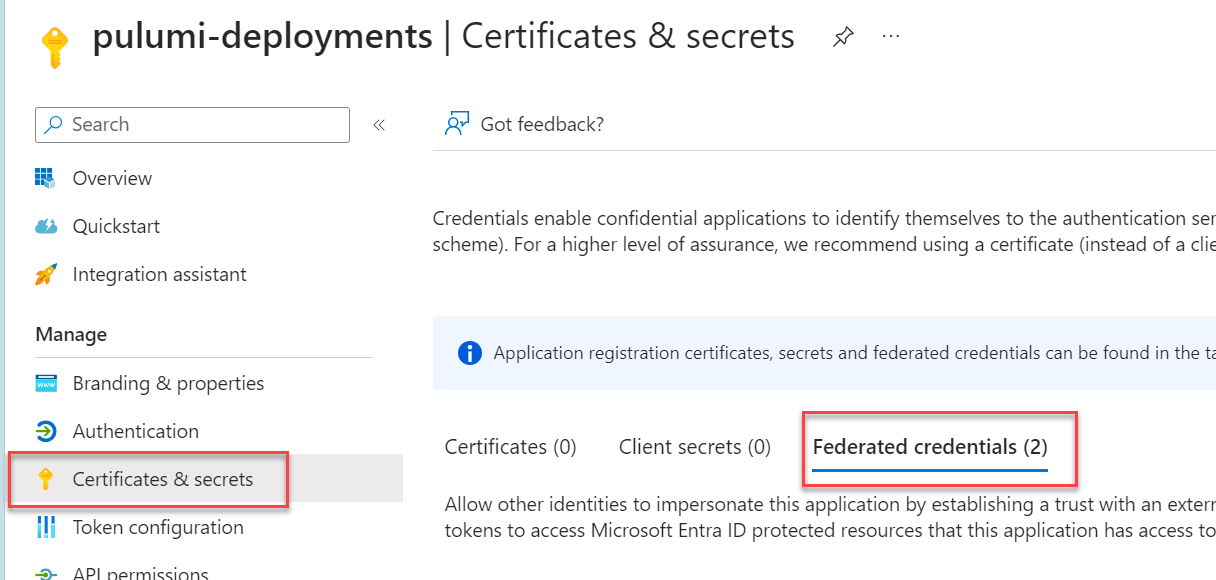
Task: Click the pulumi-deployments title text
Action: 262,38
